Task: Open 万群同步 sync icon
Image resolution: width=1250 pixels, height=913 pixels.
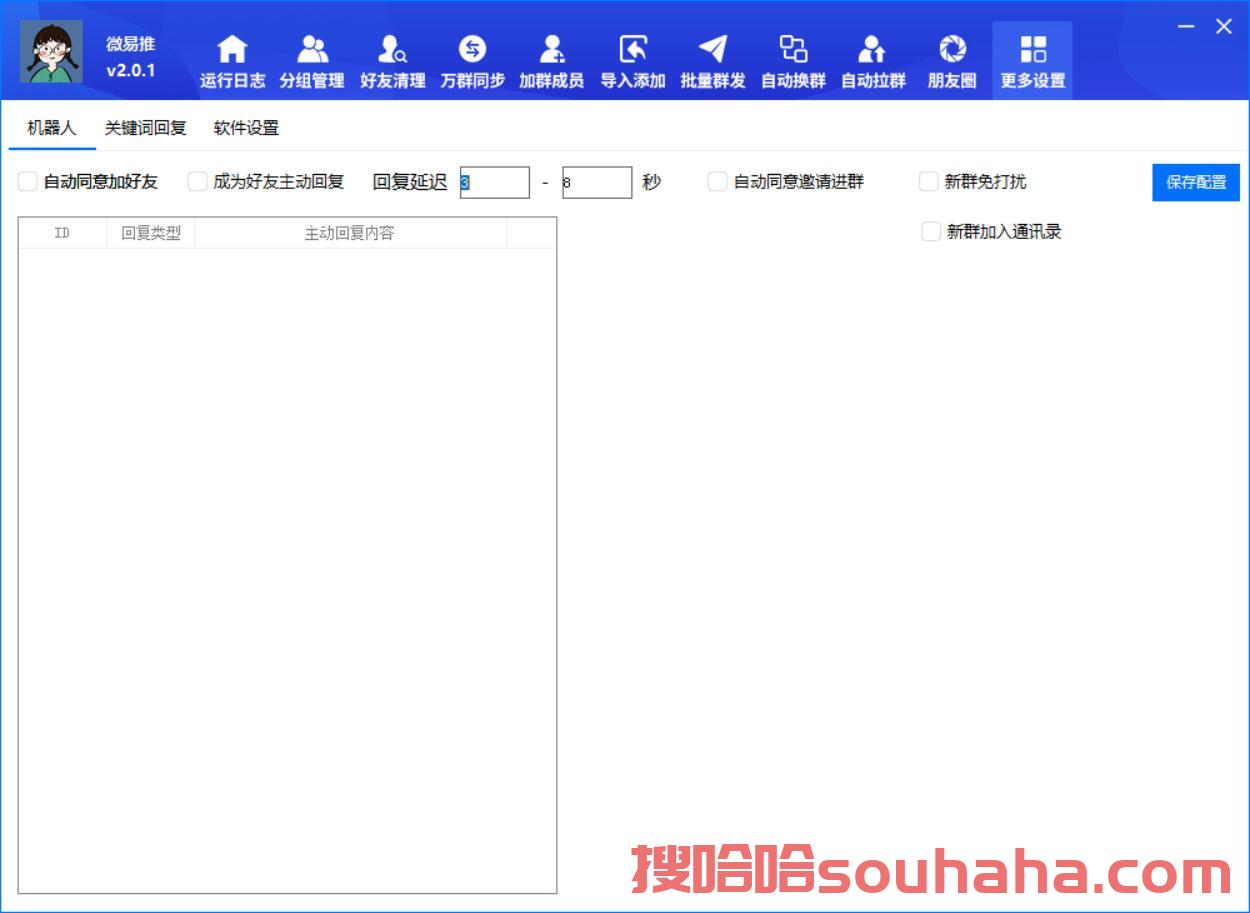Action: pyautogui.click(x=472, y=50)
